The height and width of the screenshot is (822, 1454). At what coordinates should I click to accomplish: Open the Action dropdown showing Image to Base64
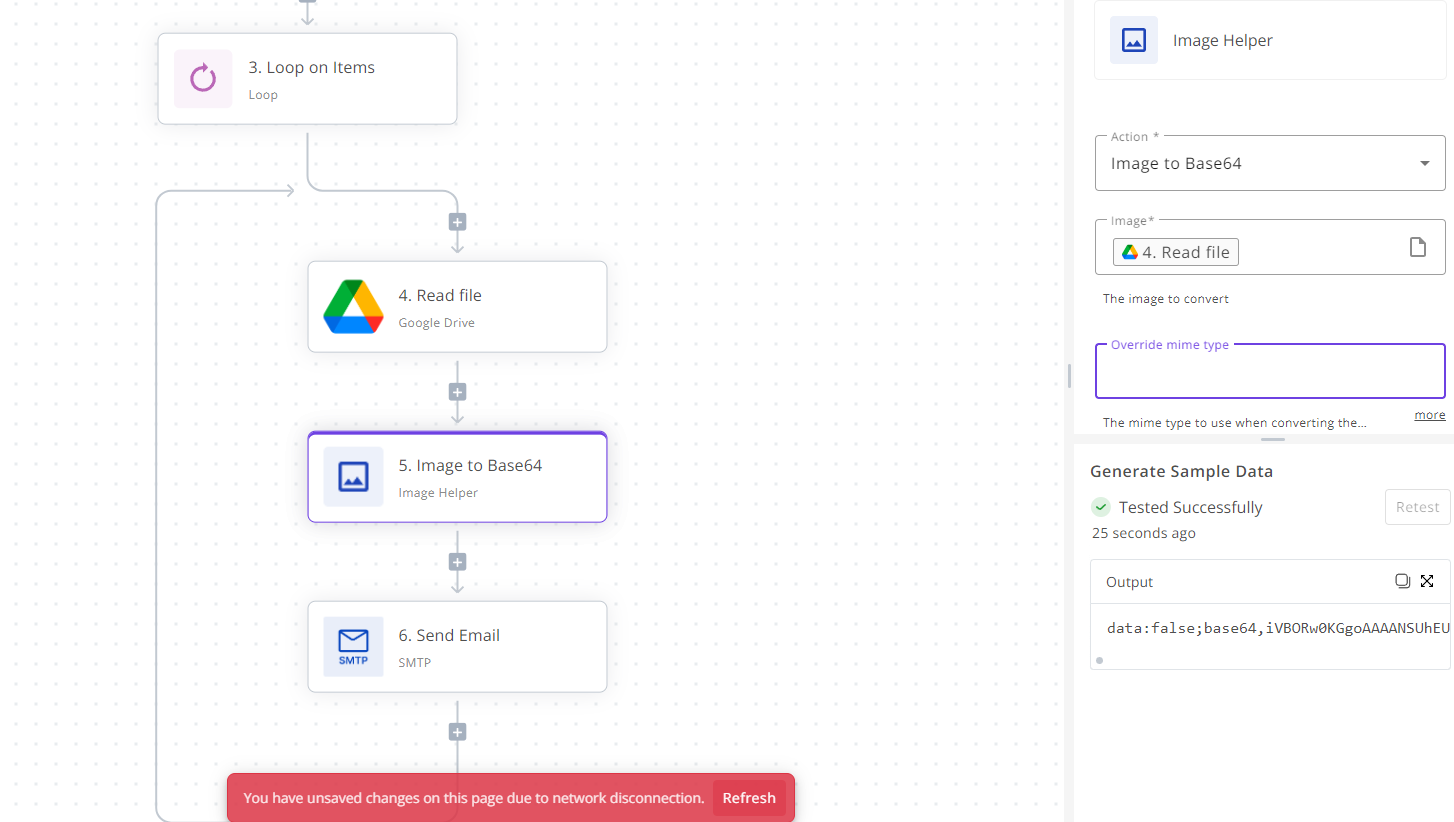(1270, 163)
